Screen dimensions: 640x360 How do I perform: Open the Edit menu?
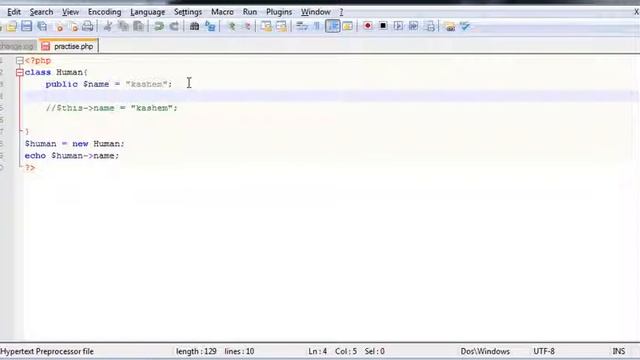pos(14,12)
